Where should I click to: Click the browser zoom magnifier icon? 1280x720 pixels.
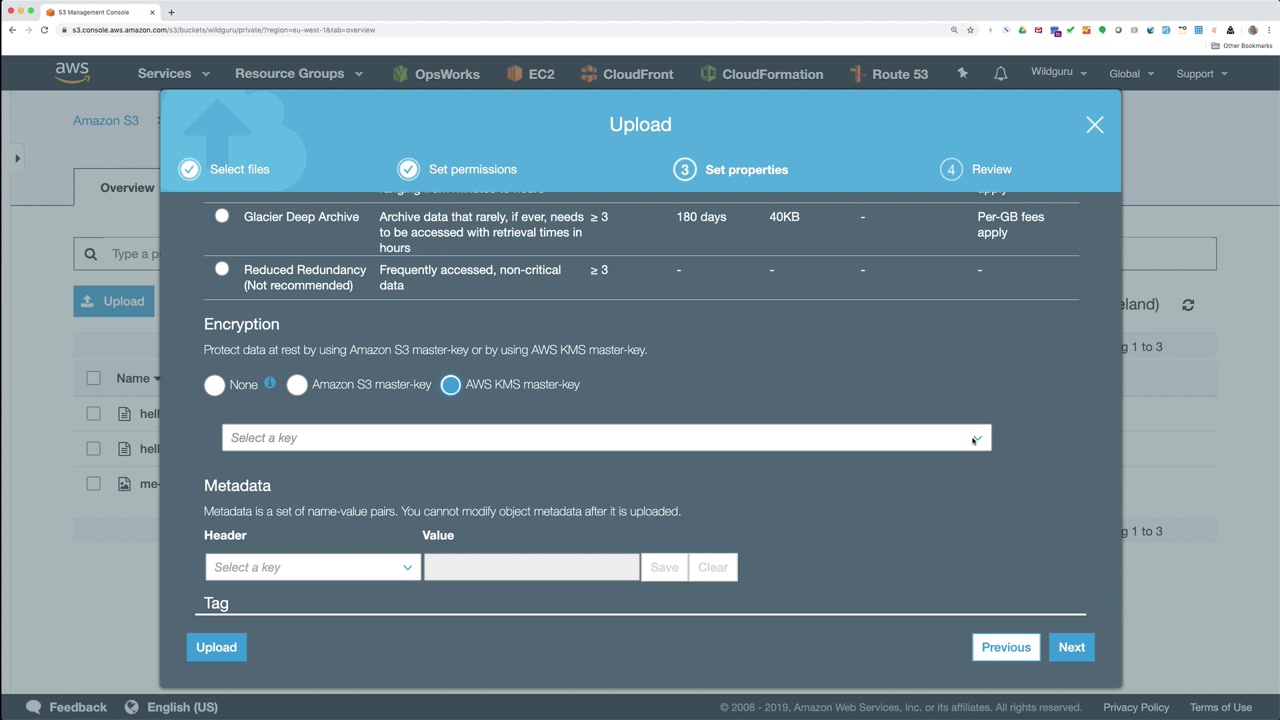click(954, 30)
